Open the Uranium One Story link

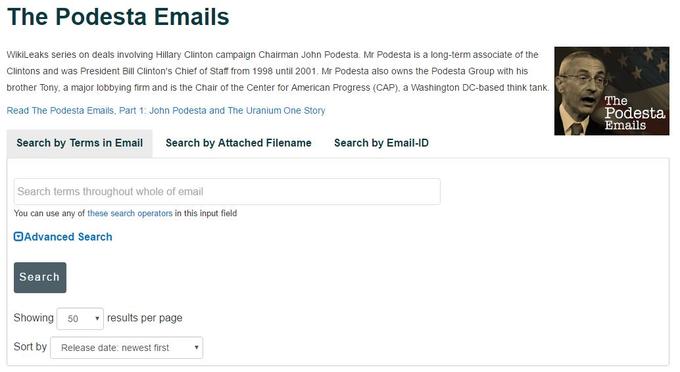click(x=166, y=111)
